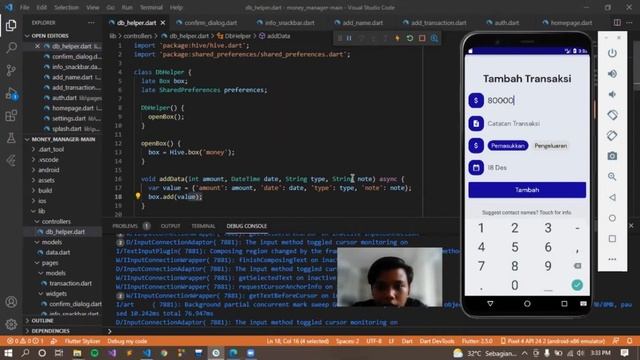Open the File menu

24,7
